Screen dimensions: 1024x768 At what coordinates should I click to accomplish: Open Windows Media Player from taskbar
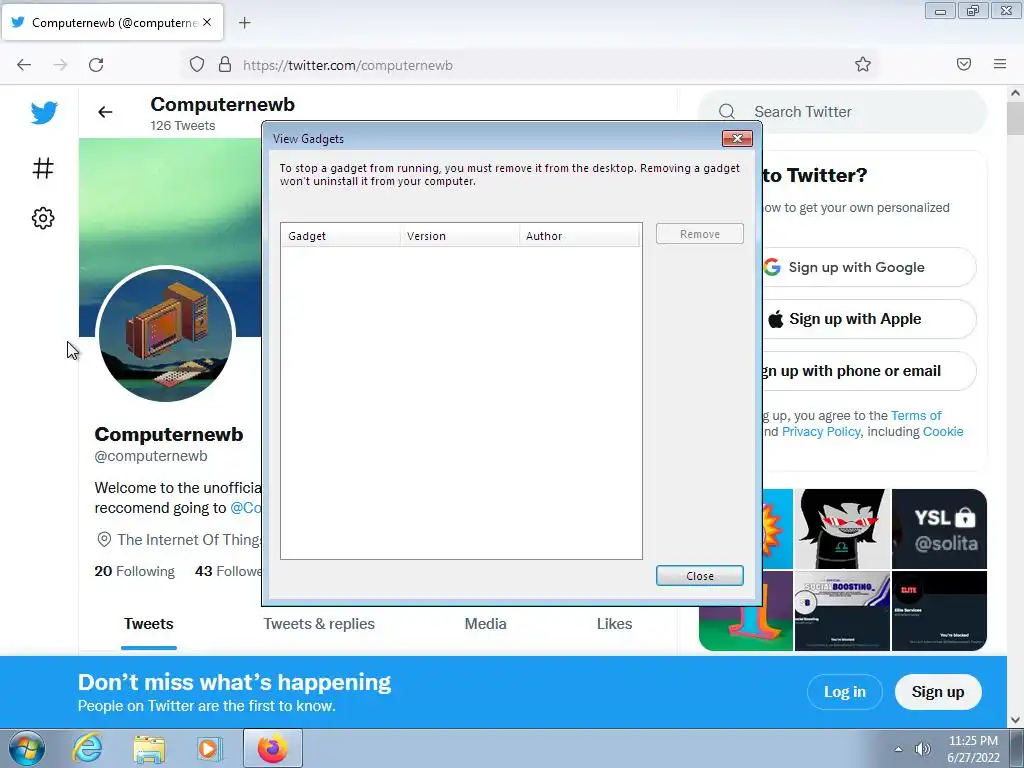tap(210, 749)
